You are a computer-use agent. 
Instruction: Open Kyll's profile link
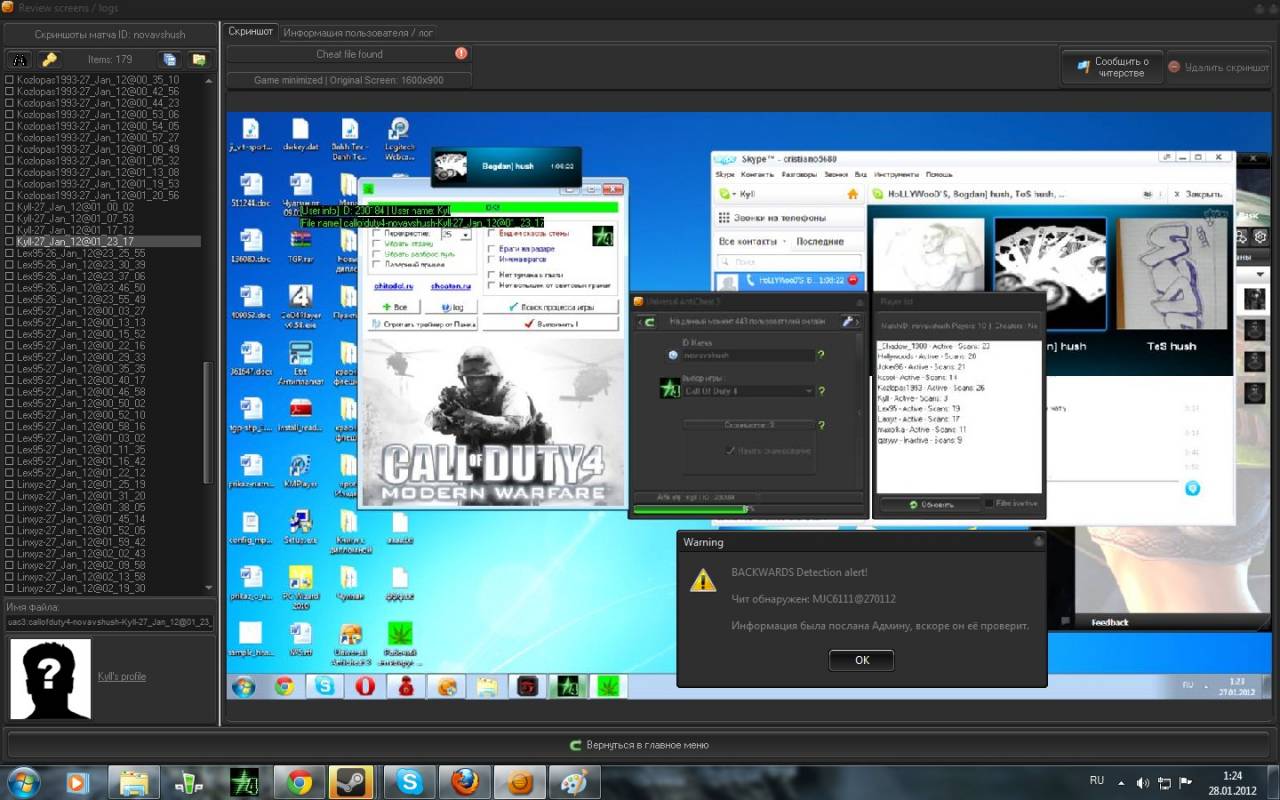(x=122, y=677)
